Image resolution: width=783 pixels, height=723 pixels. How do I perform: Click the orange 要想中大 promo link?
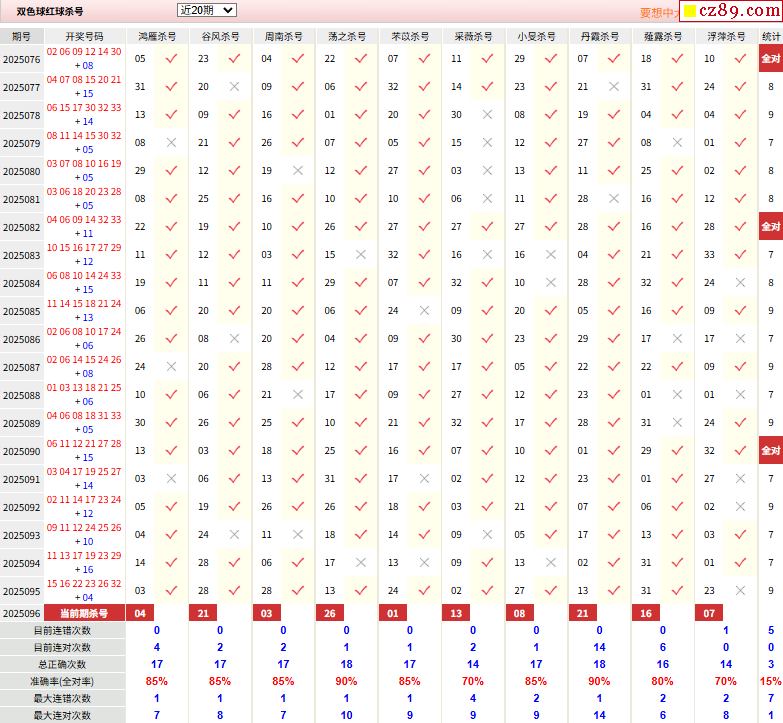tap(659, 13)
